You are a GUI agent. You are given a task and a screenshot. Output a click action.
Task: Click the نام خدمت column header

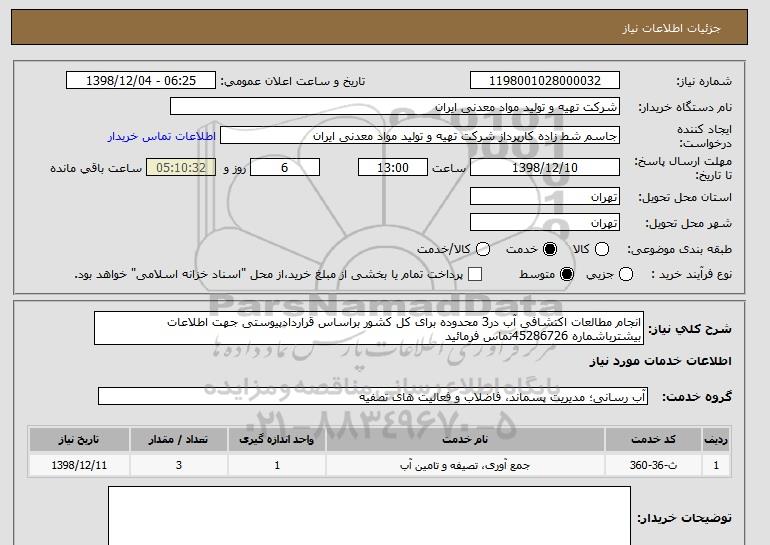(x=465, y=439)
